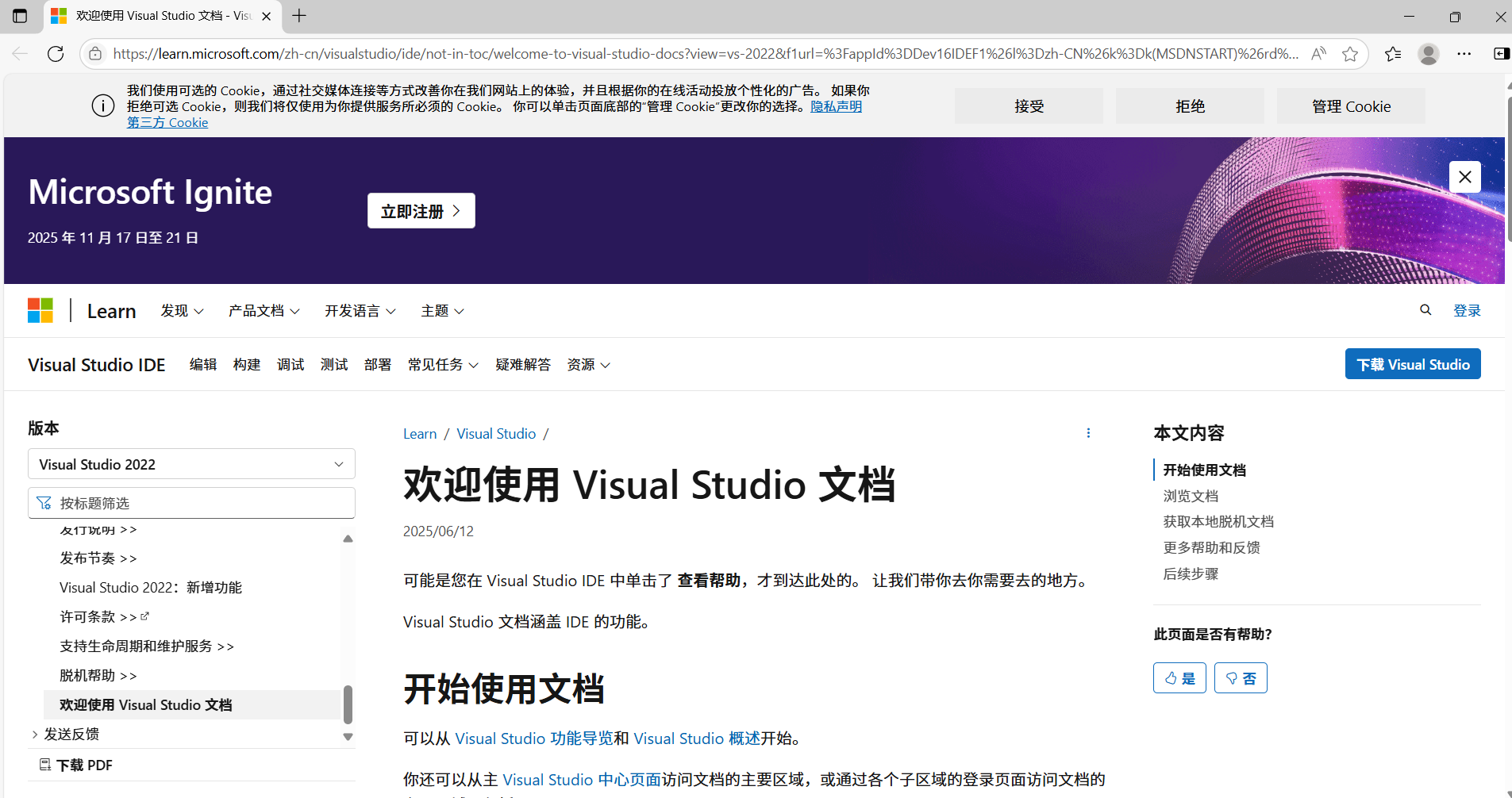Expand the 产品文档 menu
Screen dimensions: 1512x798
click(x=264, y=311)
